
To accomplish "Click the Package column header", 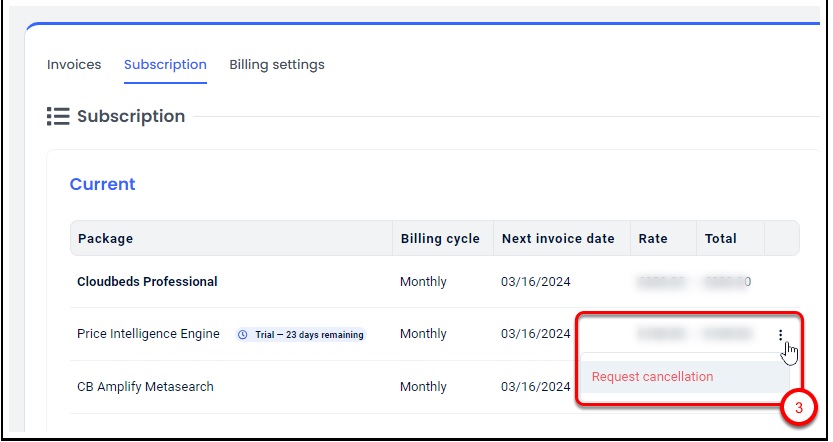I will [105, 239].
